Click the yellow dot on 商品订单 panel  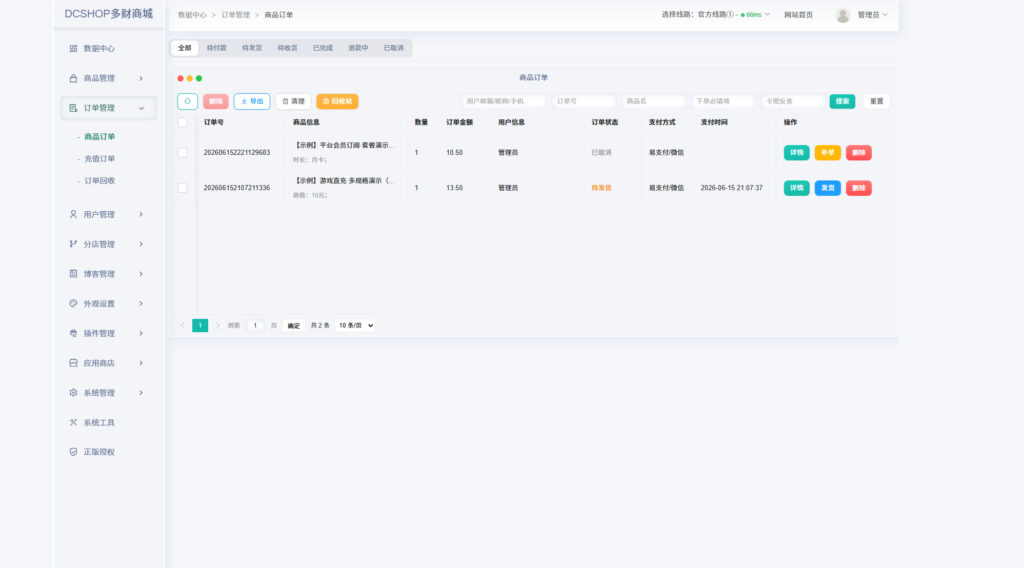(x=189, y=78)
